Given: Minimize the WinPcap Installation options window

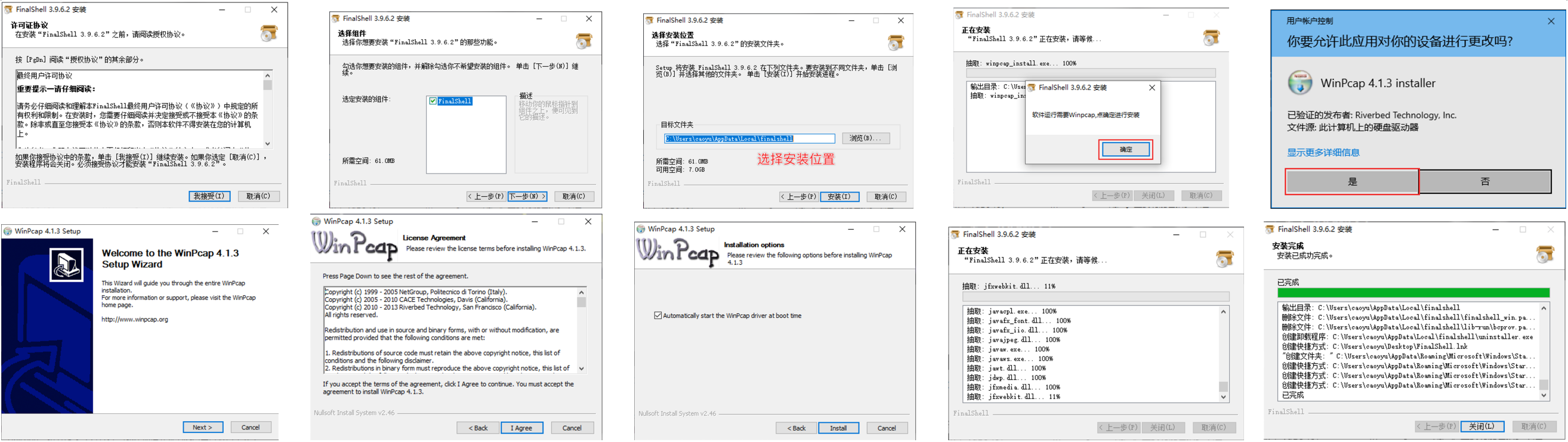Looking at the screenshot, I should point(851,229).
